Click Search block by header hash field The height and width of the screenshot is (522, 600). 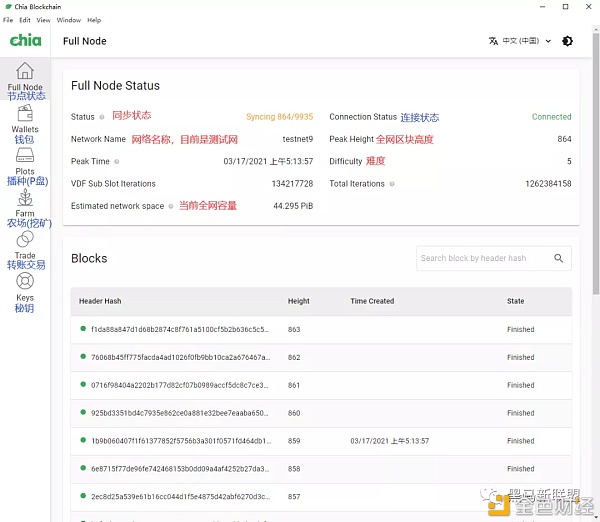click(494, 258)
